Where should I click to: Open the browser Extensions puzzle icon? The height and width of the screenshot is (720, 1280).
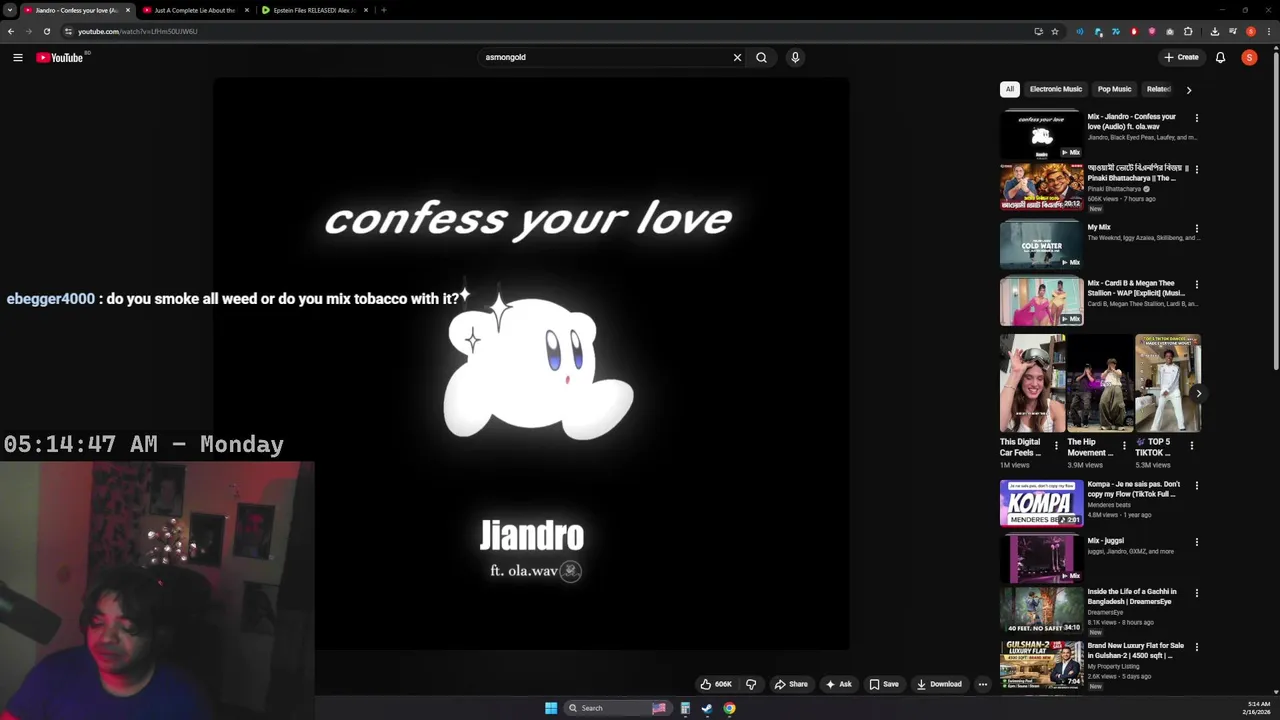(1188, 31)
